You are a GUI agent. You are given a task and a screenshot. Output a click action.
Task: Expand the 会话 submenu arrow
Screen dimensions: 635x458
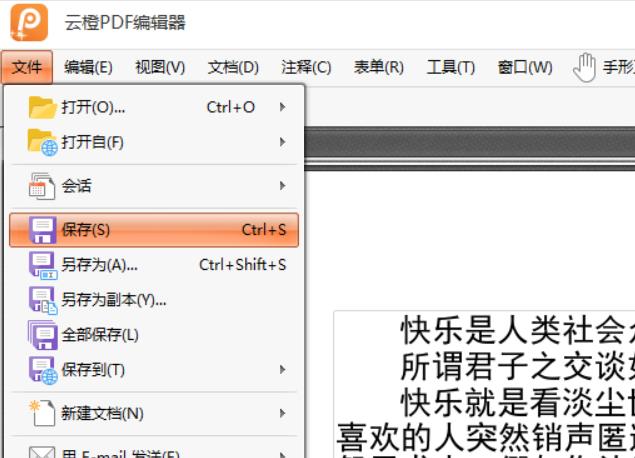(282, 186)
